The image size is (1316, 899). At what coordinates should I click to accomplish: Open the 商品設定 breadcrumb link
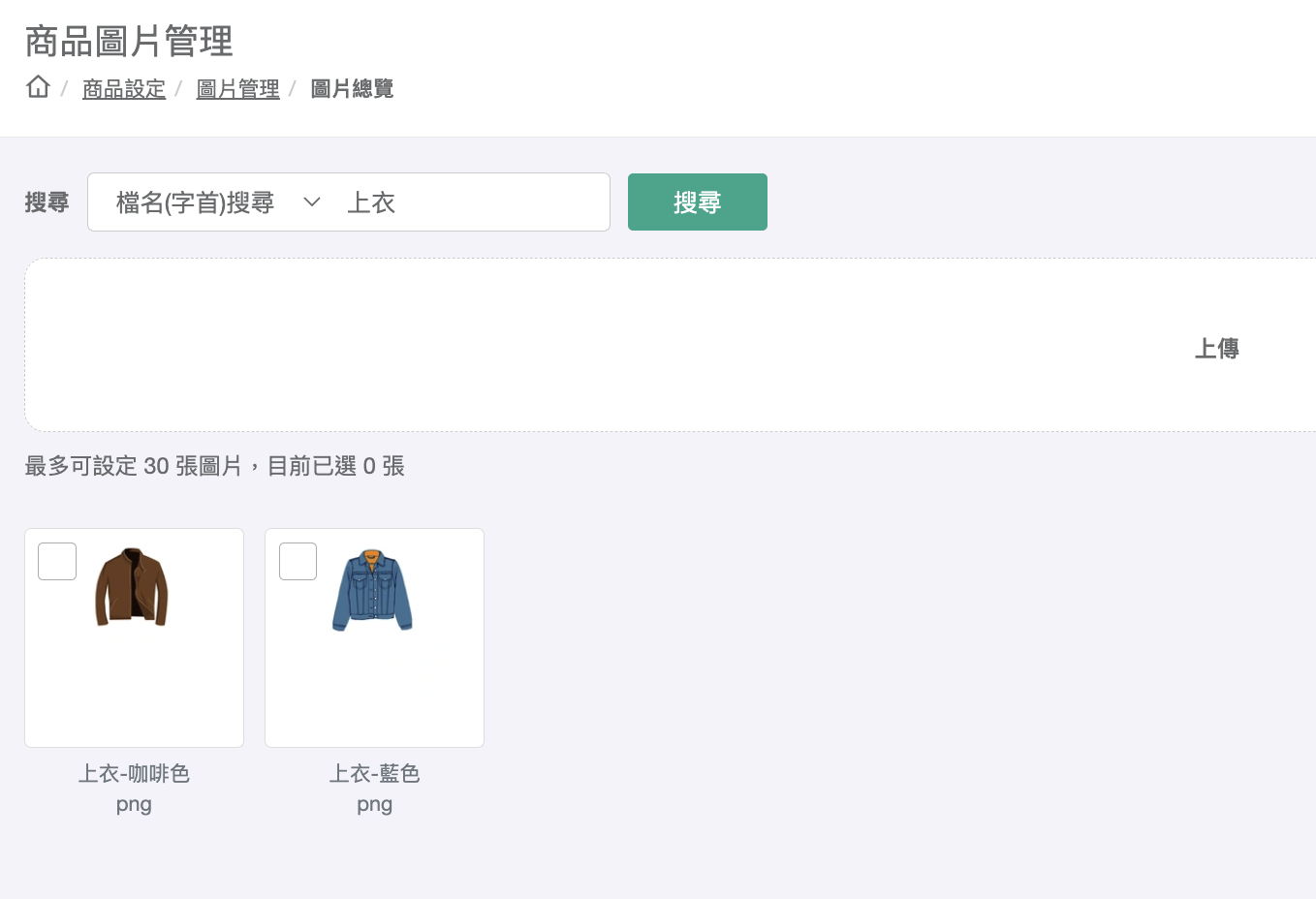(124, 89)
